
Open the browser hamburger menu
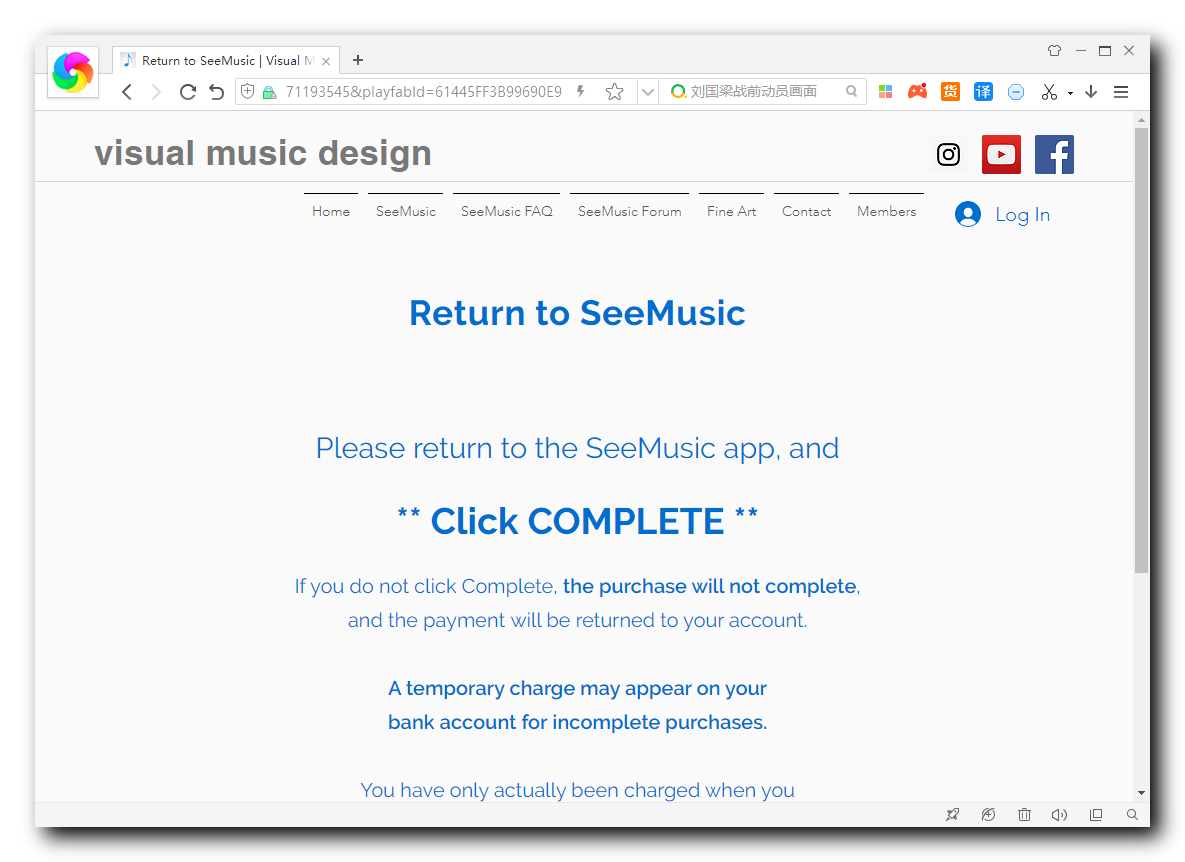coord(1121,91)
